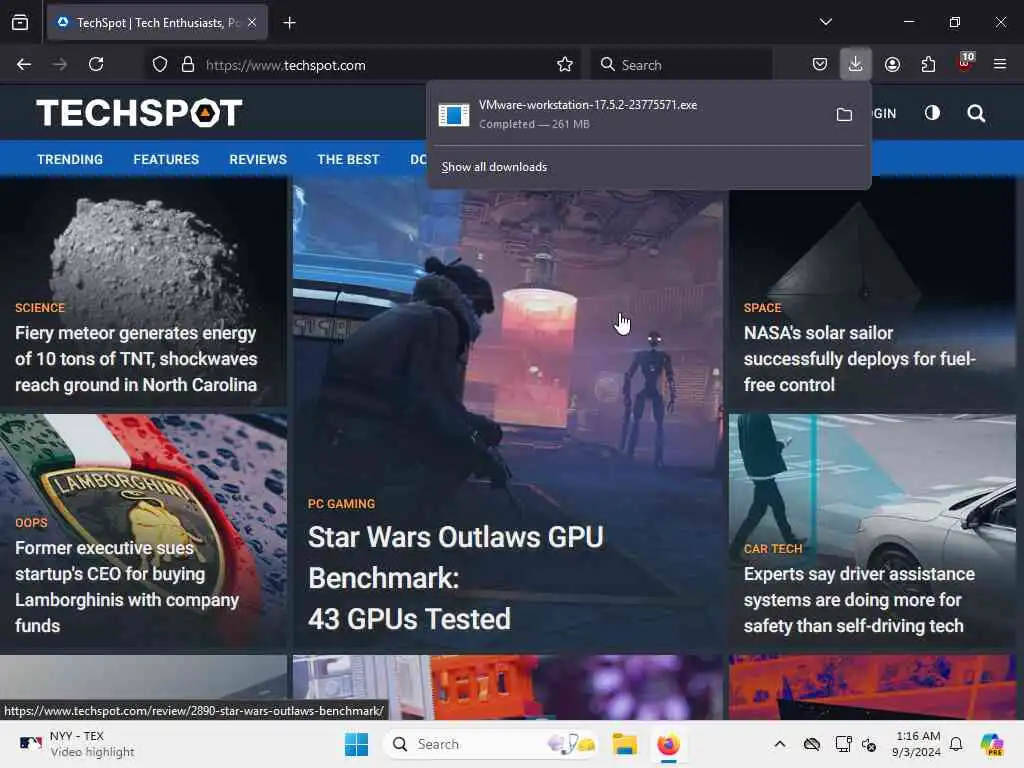Open downloaded VMware-workstation exe file
The image size is (1024, 768).
[630, 114]
